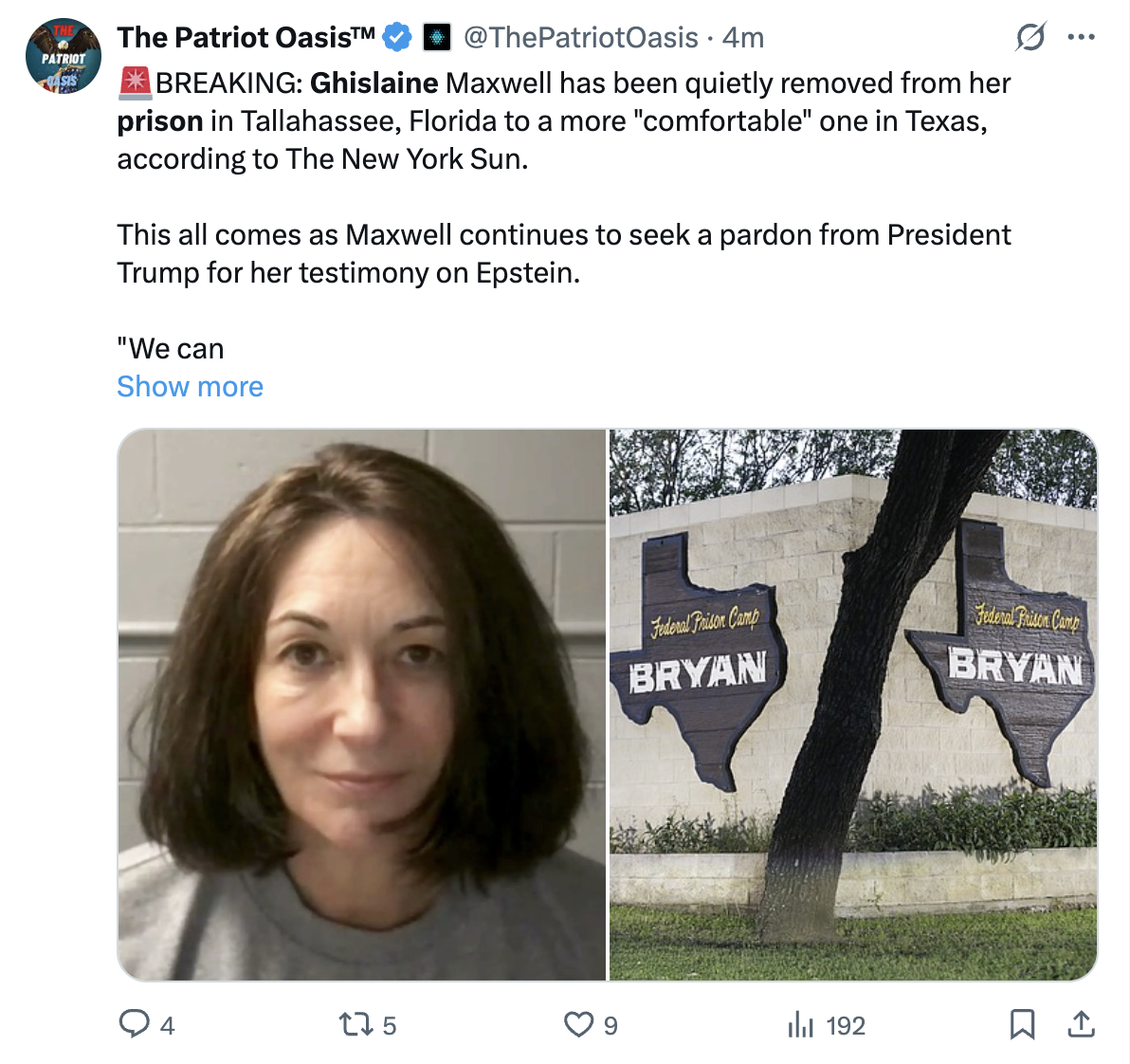Open the @ThePatriotOasis handle link

pyautogui.click(x=580, y=38)
